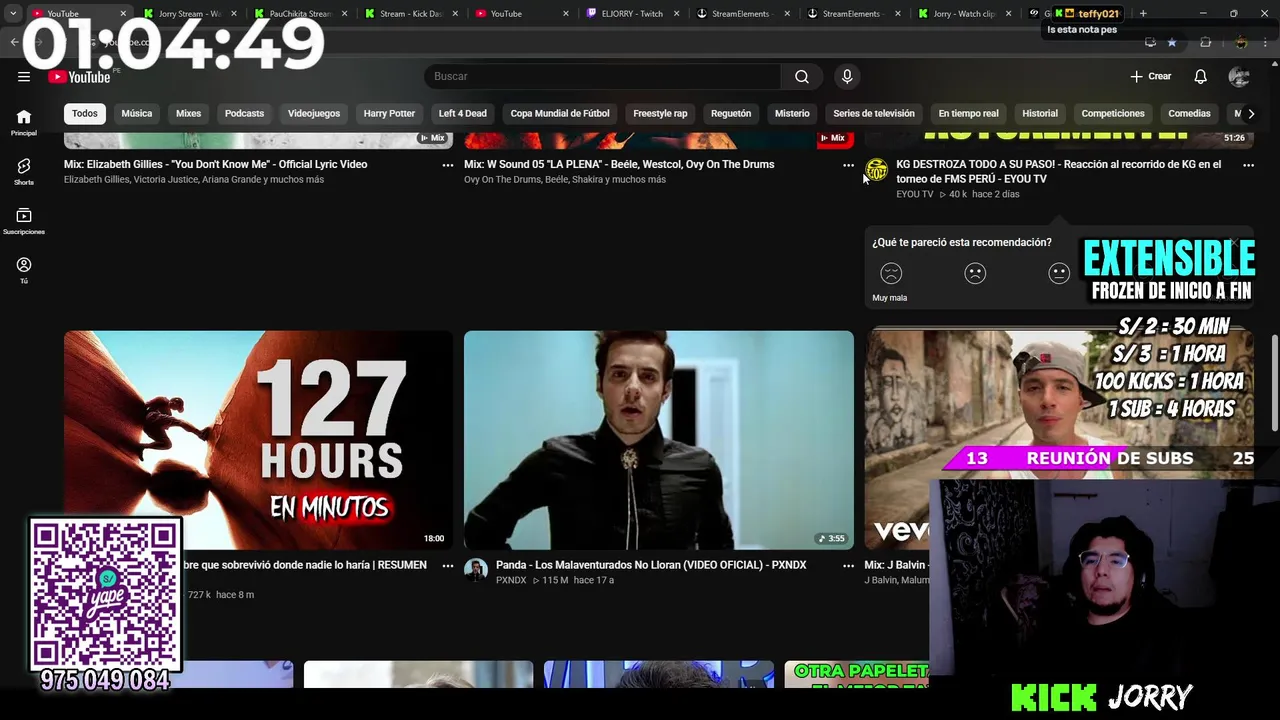
Task: Open the Tú section in sidebar
Action: point(24,270)
